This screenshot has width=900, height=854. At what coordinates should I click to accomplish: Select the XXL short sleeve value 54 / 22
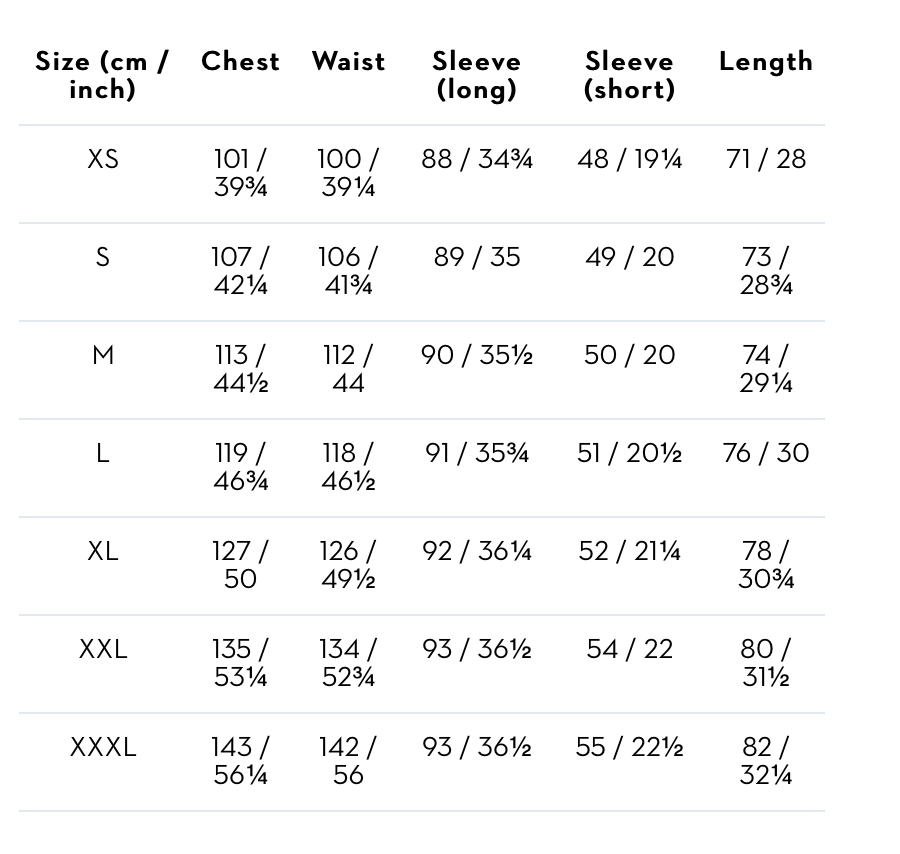pos(629,650)
